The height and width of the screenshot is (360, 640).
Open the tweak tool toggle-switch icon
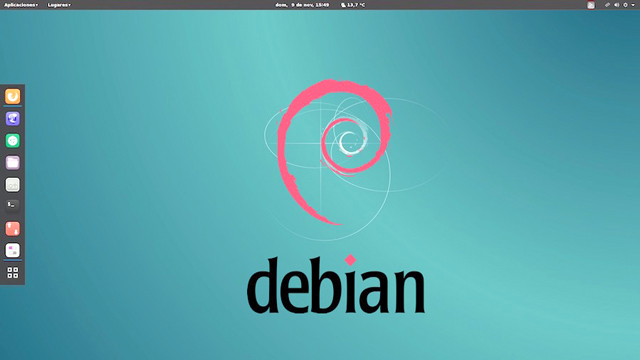point(13,250)
